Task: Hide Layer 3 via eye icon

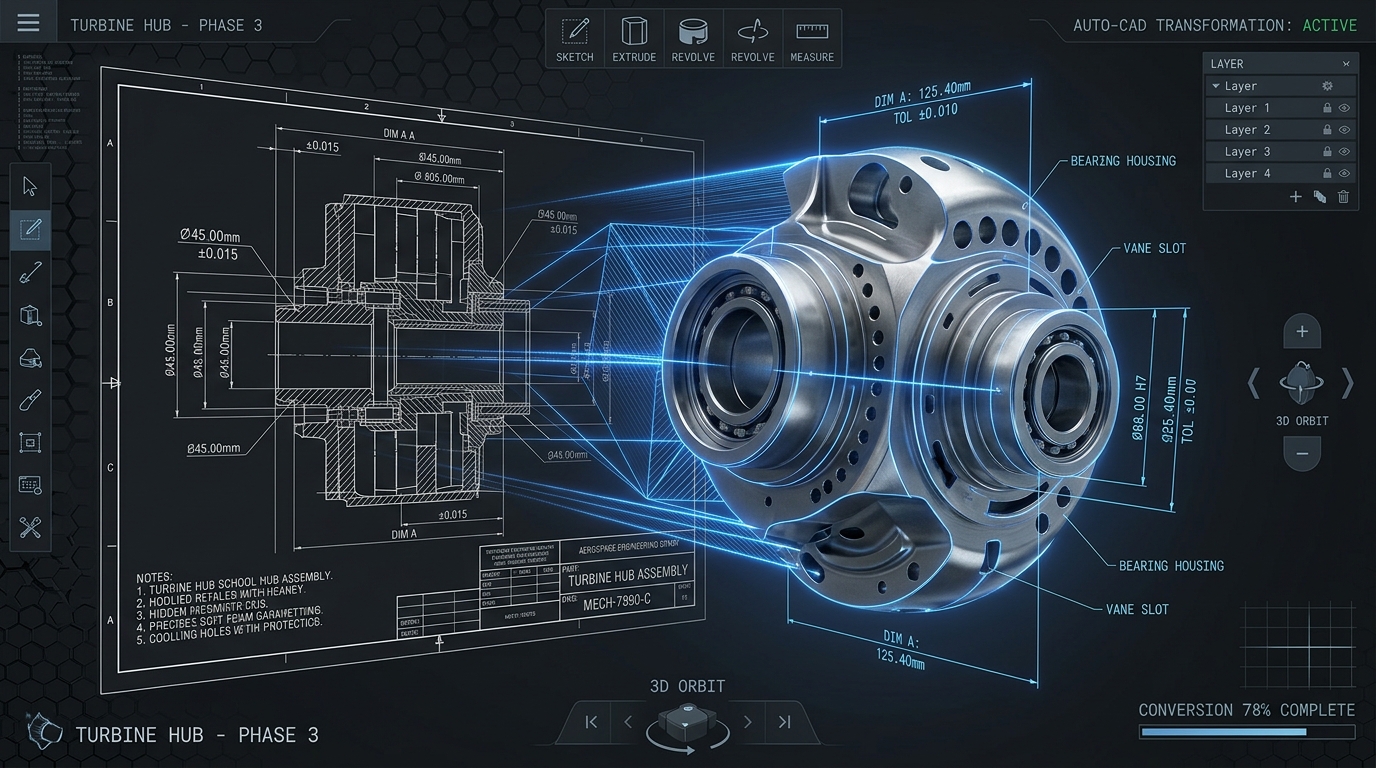Action: 1345,152
